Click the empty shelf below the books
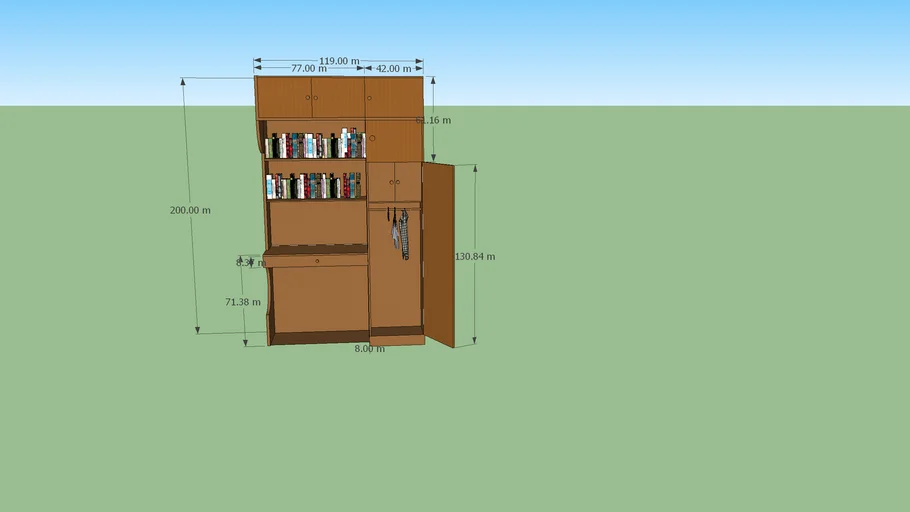 pyautogui.click(x=318, y=222)
